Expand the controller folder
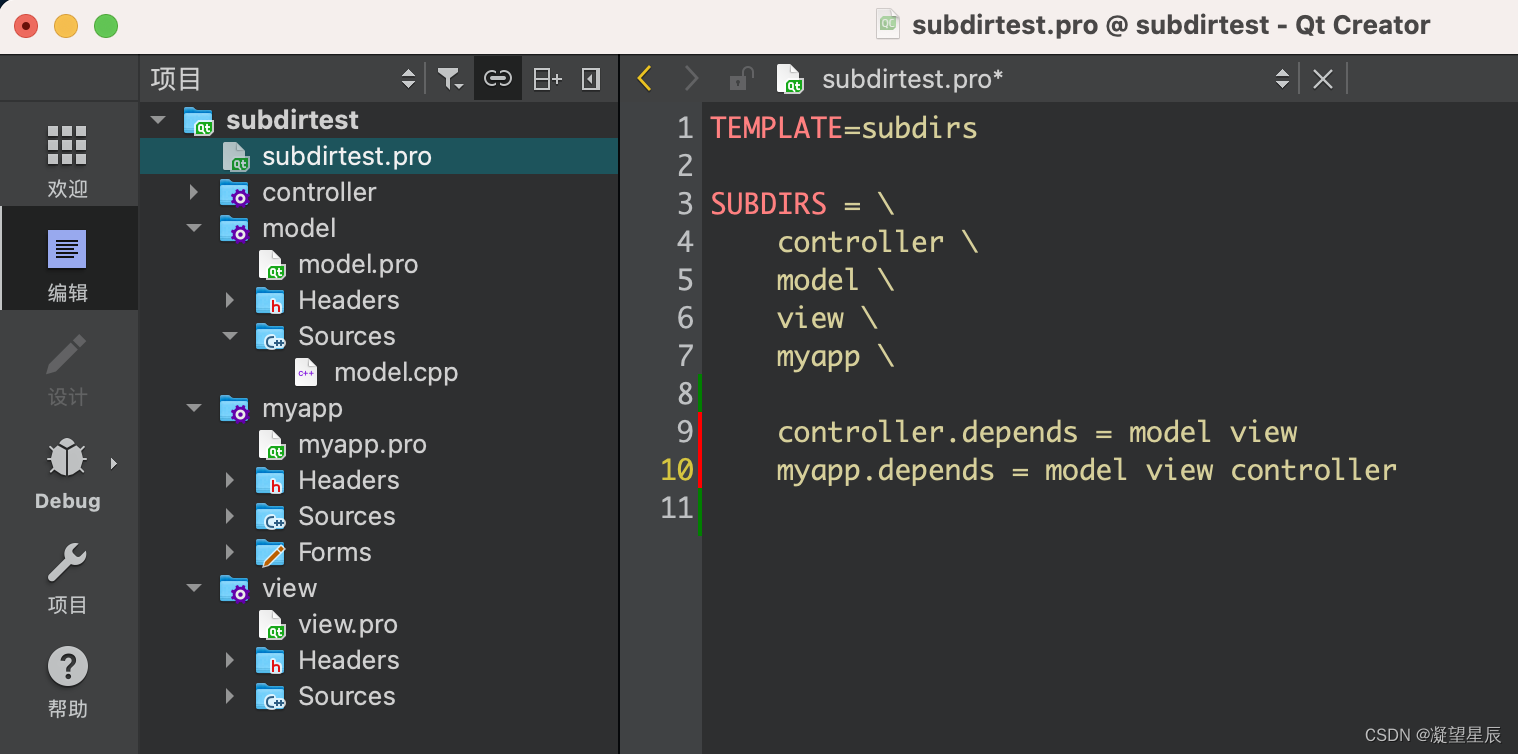Viewport: 1518px width, 754px height. (194, 192)
